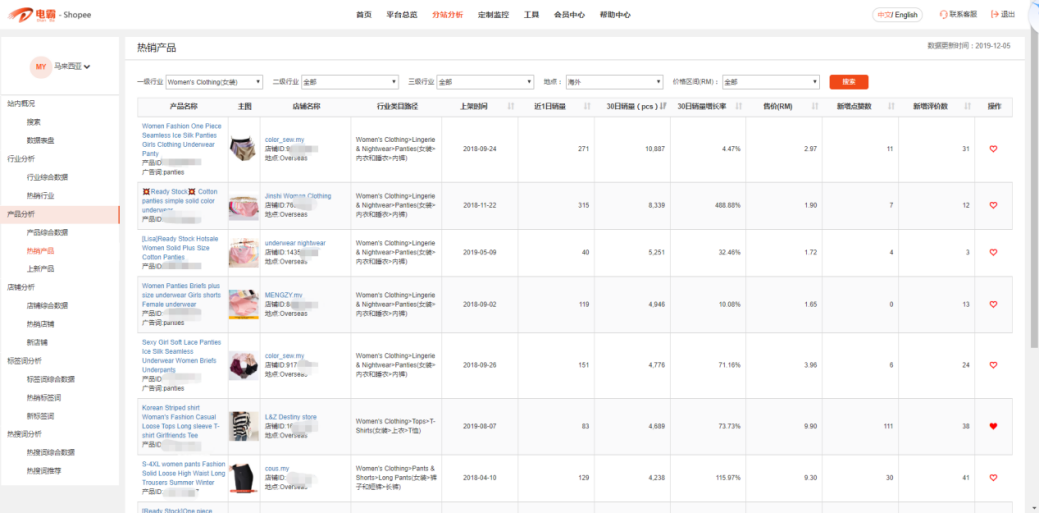Viewport: 1039px width, 513px height.
Task: Toggle favorite heart for first product row
Action: tap(993, 149)
